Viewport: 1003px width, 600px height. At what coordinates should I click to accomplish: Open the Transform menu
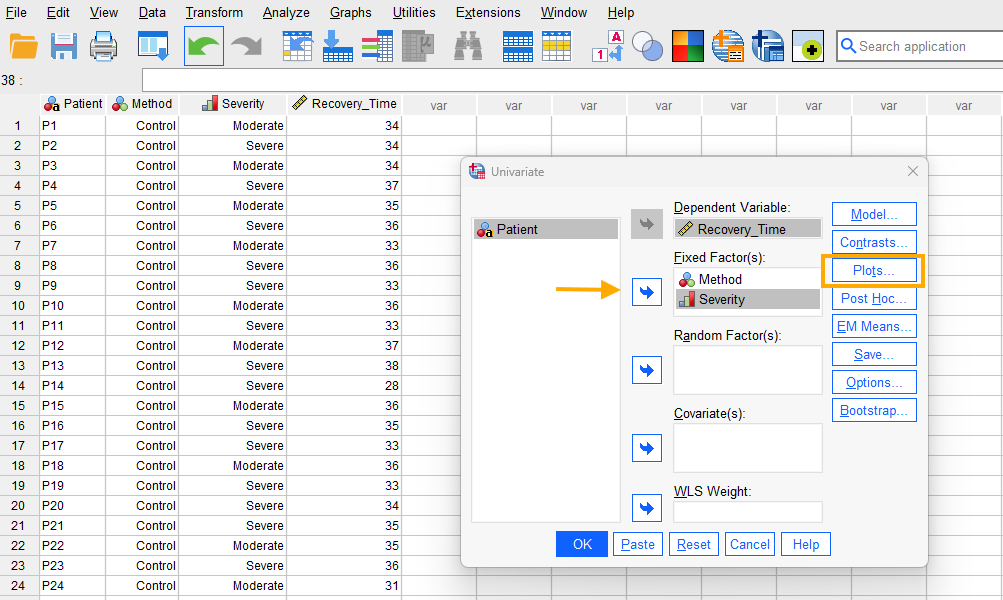tap(214, 12)
